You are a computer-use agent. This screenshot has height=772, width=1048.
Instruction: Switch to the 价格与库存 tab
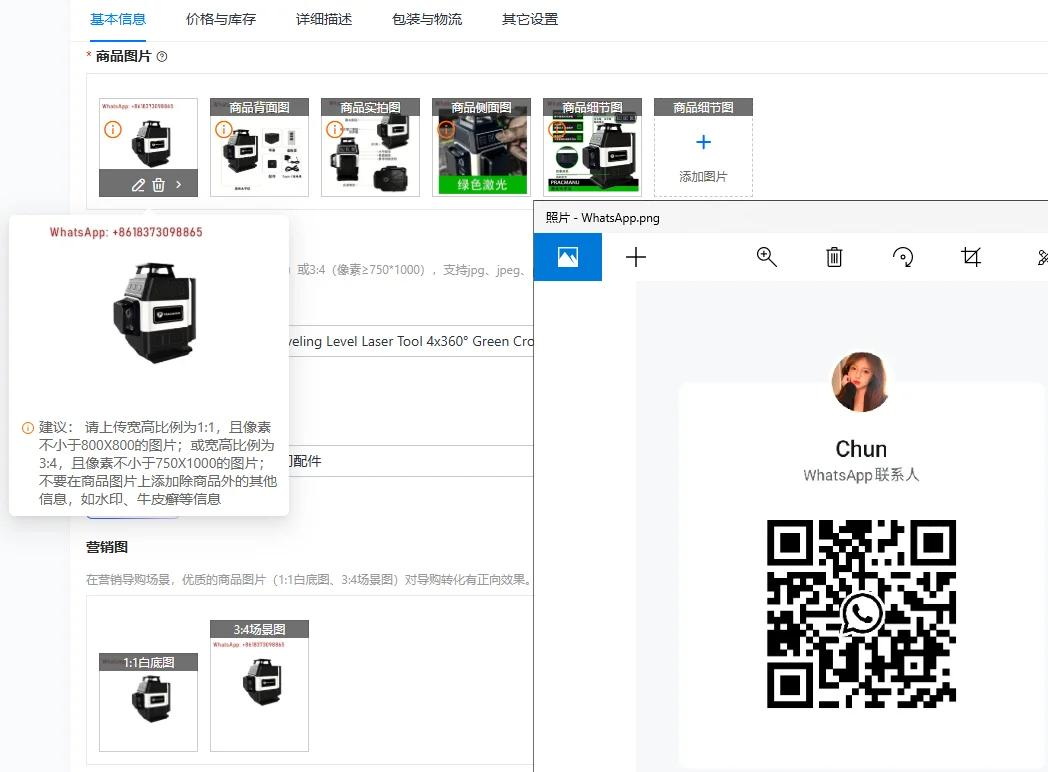click(x=221, y=19)
